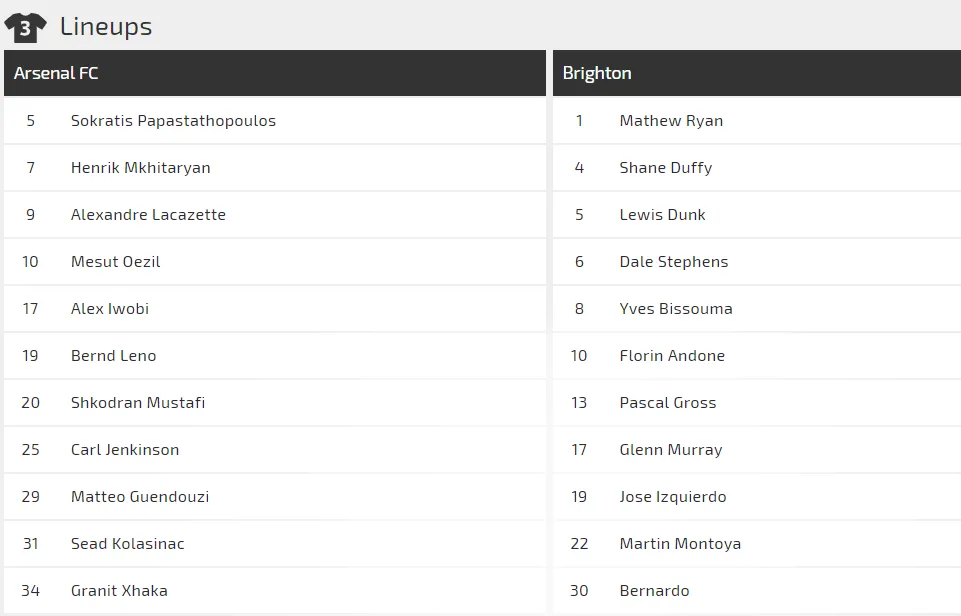Viewport: 961px width, 616px height.
Task: Open Alexandre Lacazette player entry
Action: pos(148,215)
